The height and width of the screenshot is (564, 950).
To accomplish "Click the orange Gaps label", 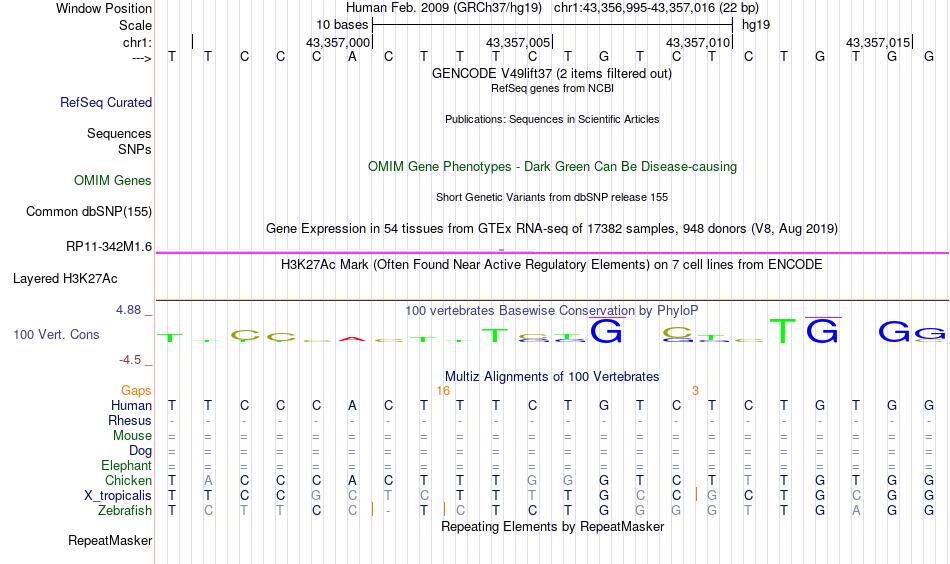I will coord(136,391).
